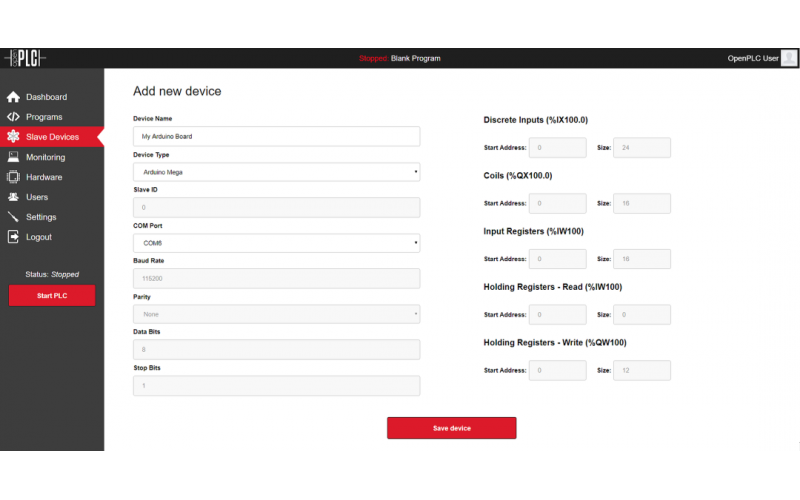Focus the Baud Rate input field
The image size is (800, 500).
(276, 279)
